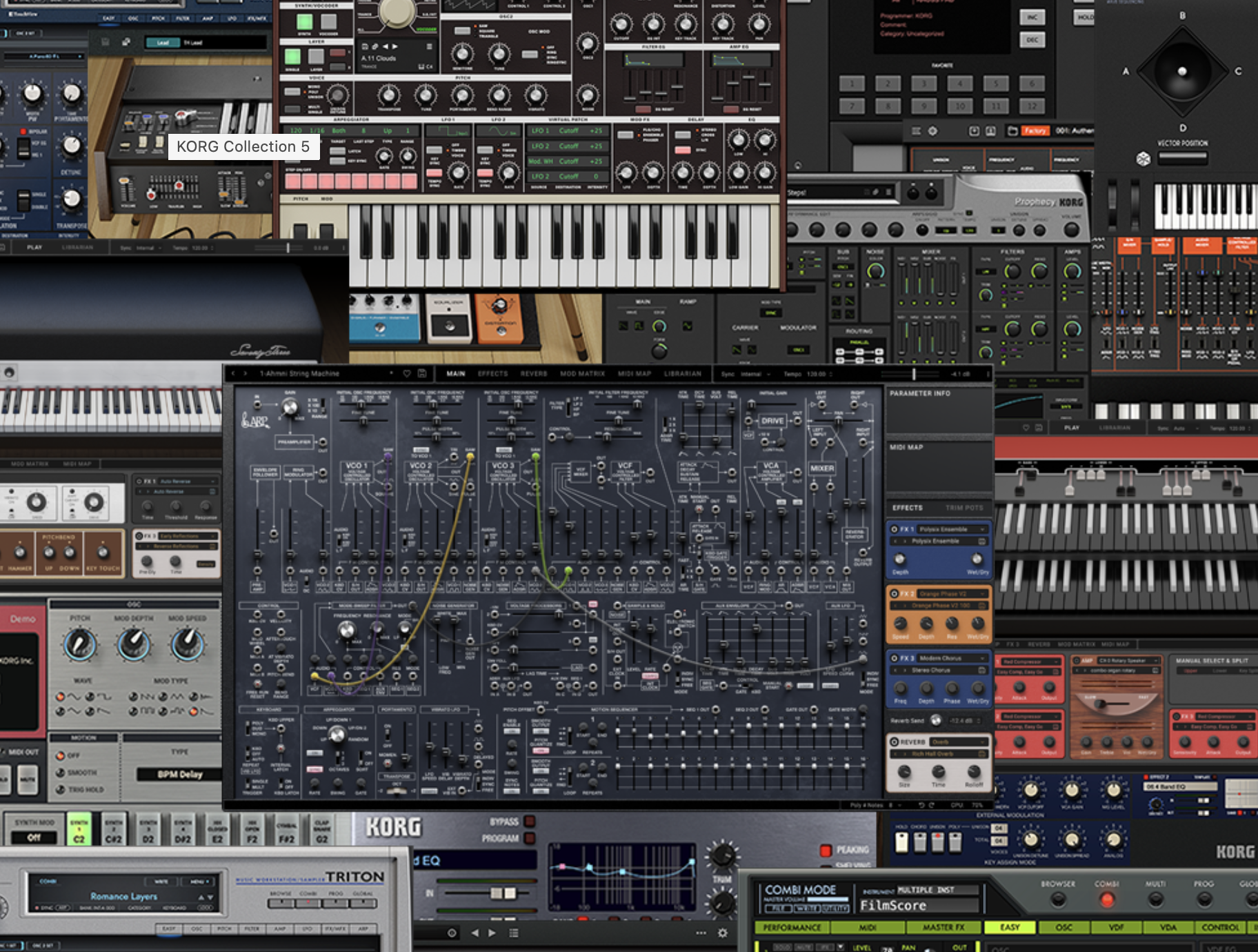Adjust ARP master volume slider
This screenshot has width=1258, height=952.
pyautogui.click(x=913, y=374)
